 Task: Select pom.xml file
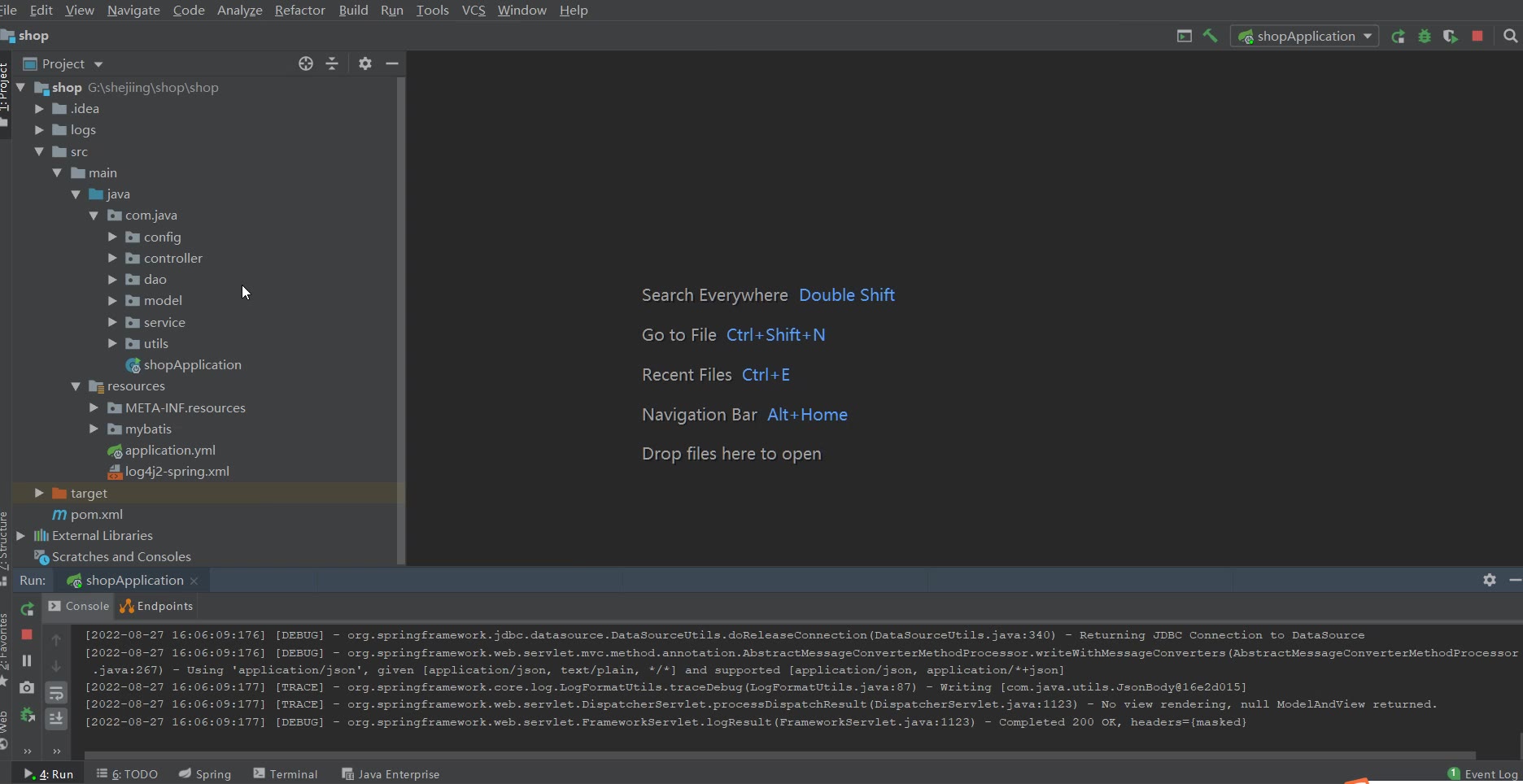pos(88,514)
